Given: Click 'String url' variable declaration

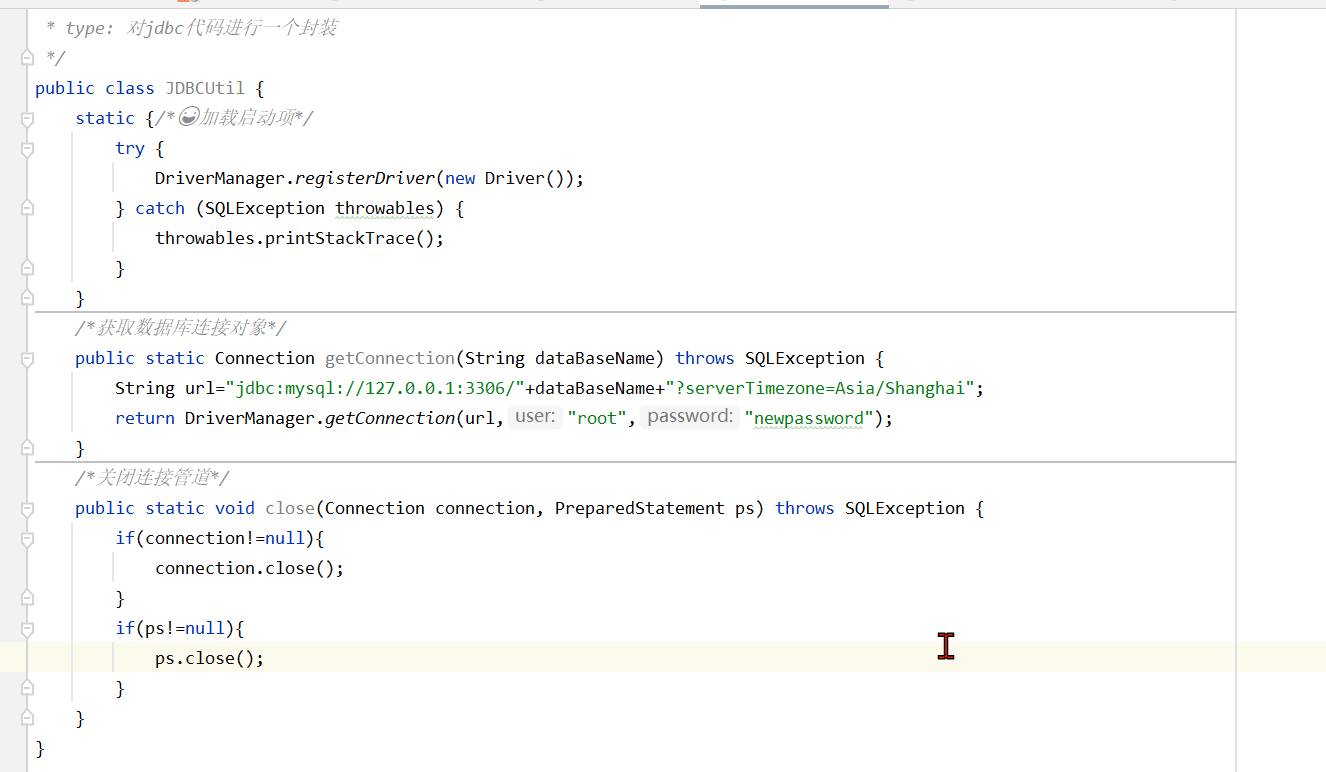Looking at the screenshot, I should [x=165, y=388].
